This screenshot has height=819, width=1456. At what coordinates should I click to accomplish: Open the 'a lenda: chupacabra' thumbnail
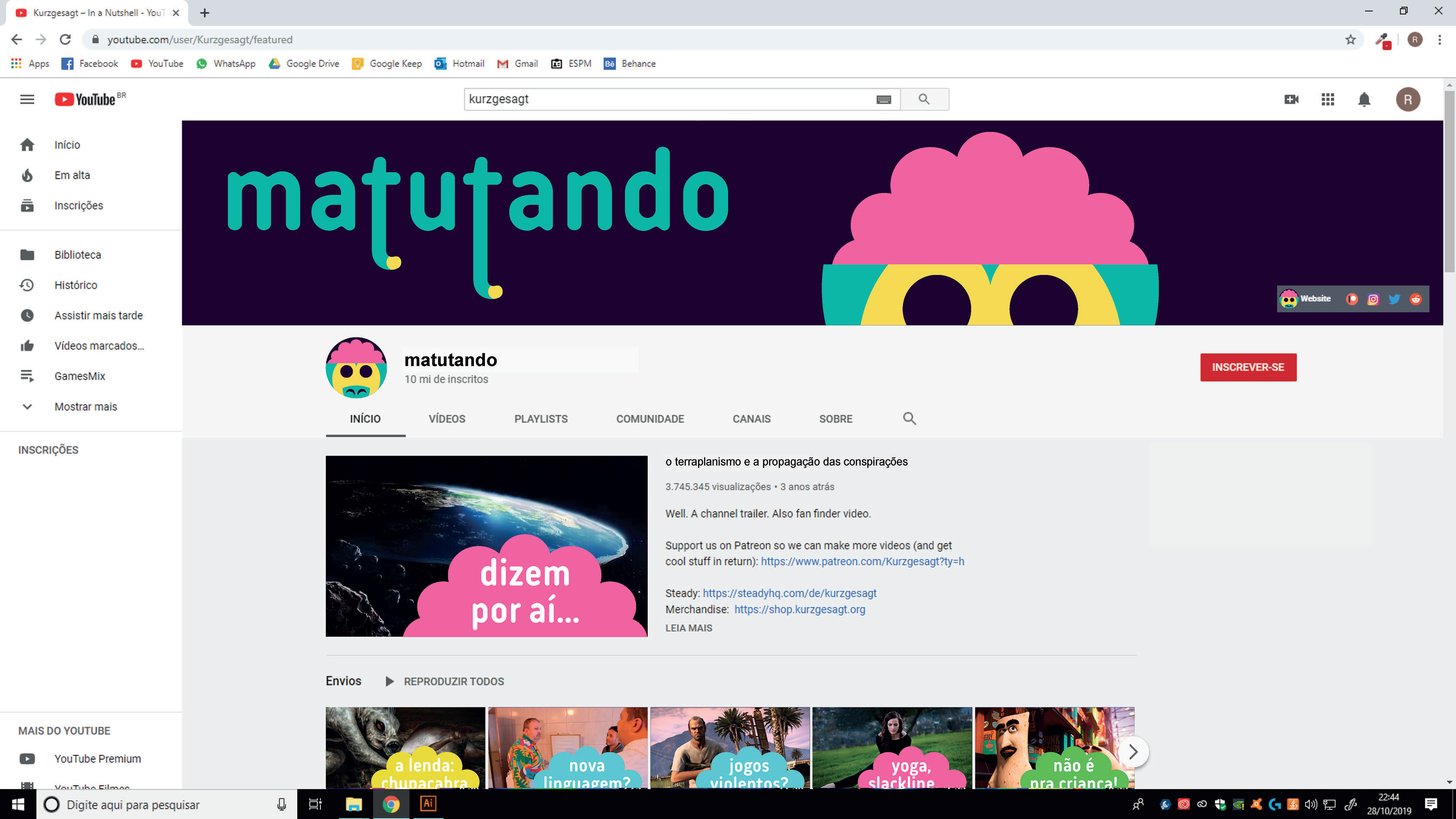tap(405, 747)
